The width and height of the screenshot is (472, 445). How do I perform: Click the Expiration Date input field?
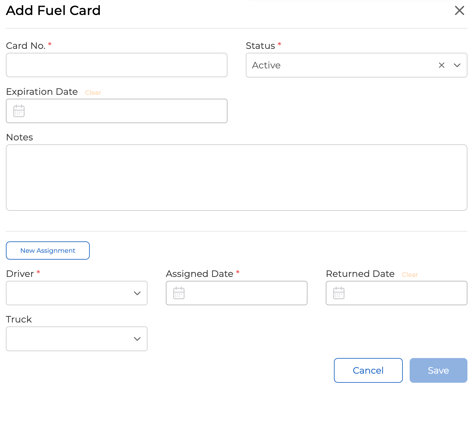pos(117,111)
